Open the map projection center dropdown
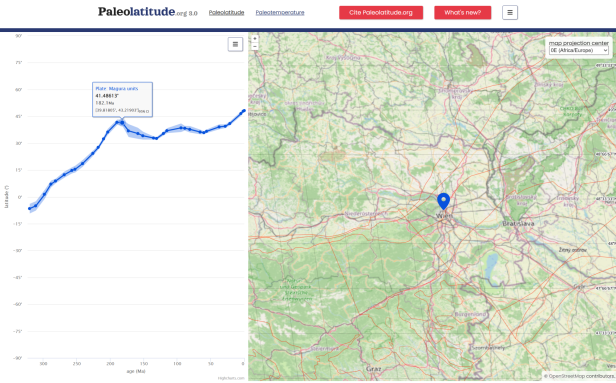616x383 pixels. pyautogui.click(x=578, y=51)
